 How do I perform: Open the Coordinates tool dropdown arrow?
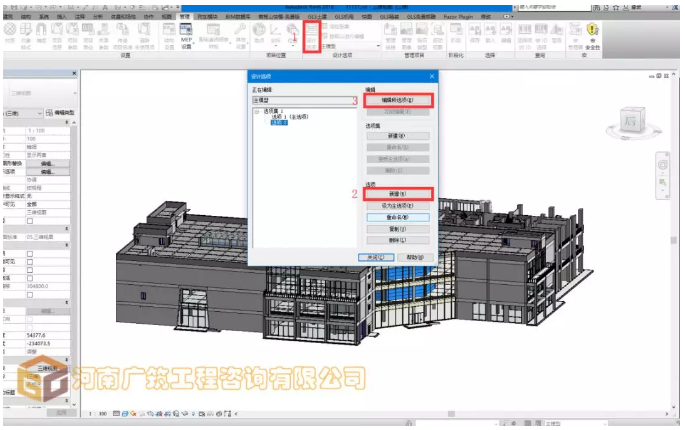[x=276, y=45]
